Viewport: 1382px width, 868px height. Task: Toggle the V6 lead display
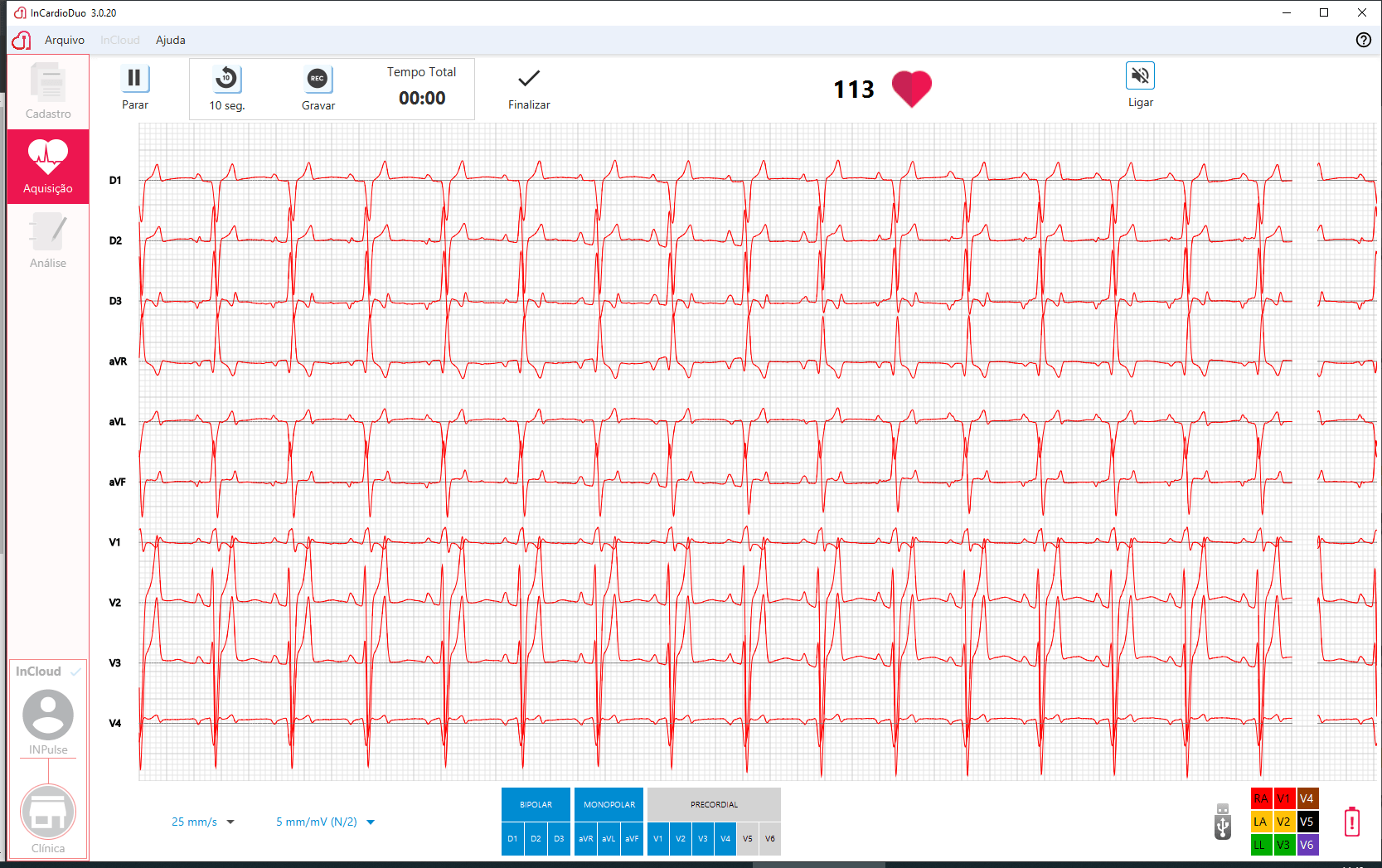[x=770, y=839]
